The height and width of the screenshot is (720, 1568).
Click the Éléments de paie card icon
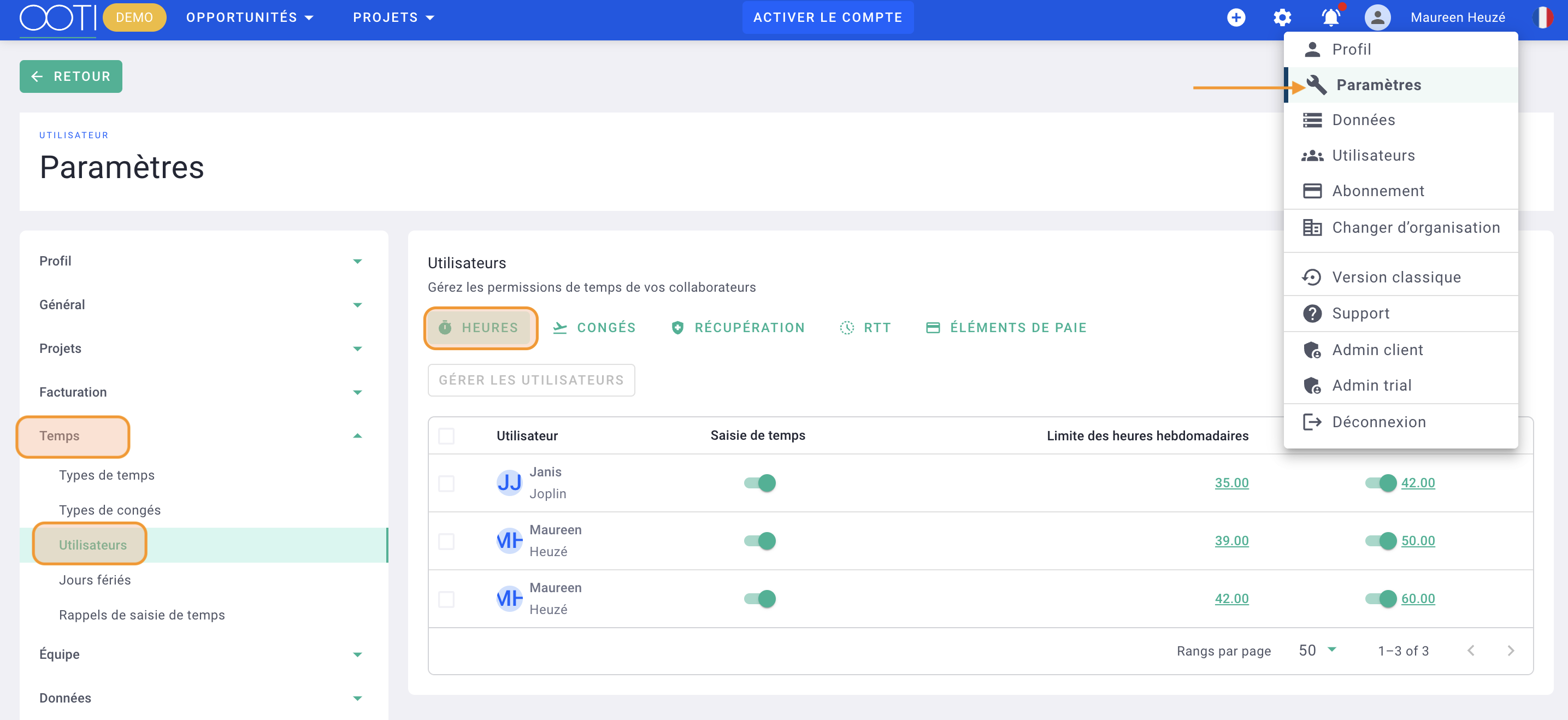(933, 327)
